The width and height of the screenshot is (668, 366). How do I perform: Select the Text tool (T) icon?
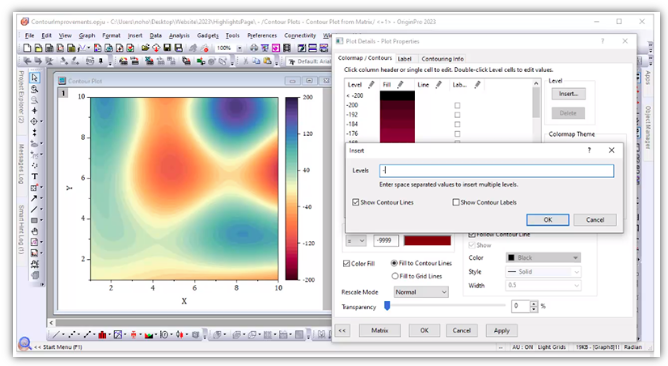click(35, 176)
